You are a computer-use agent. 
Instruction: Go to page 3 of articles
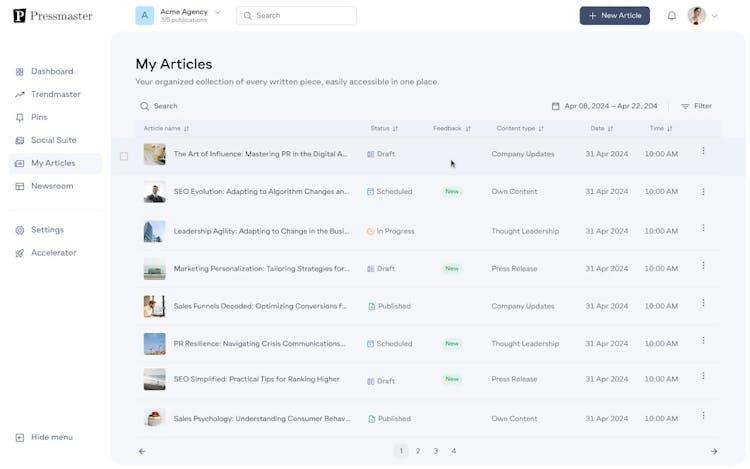point(436,451)
